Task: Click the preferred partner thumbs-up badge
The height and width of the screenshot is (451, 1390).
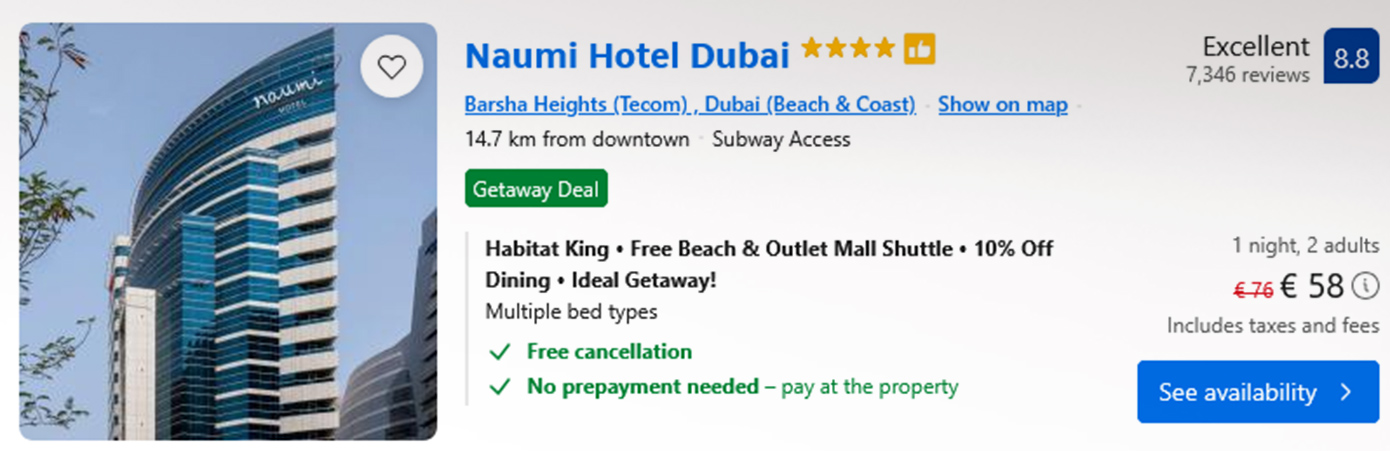Action: click(919, 48)
